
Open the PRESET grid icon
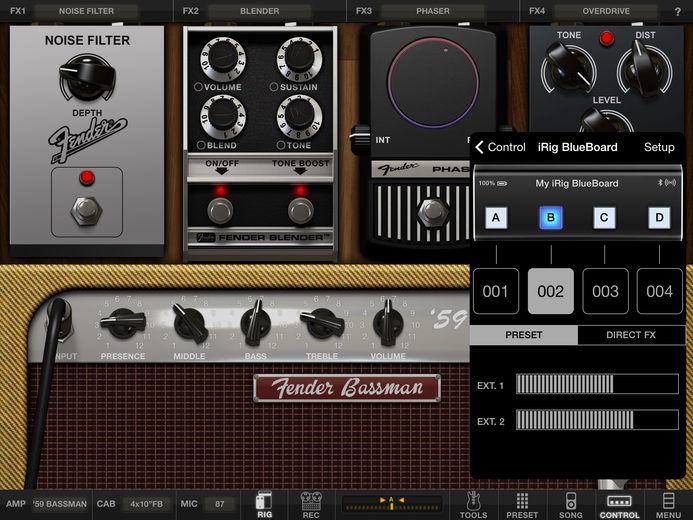[x=522, y=505]
